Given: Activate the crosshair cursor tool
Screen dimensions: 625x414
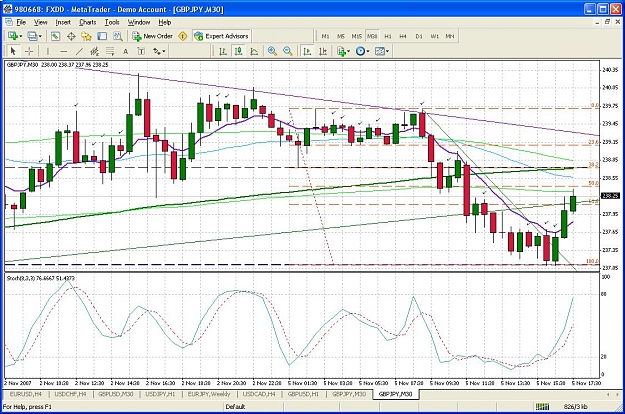Looking at the screenshot, I should pos(29,51).
